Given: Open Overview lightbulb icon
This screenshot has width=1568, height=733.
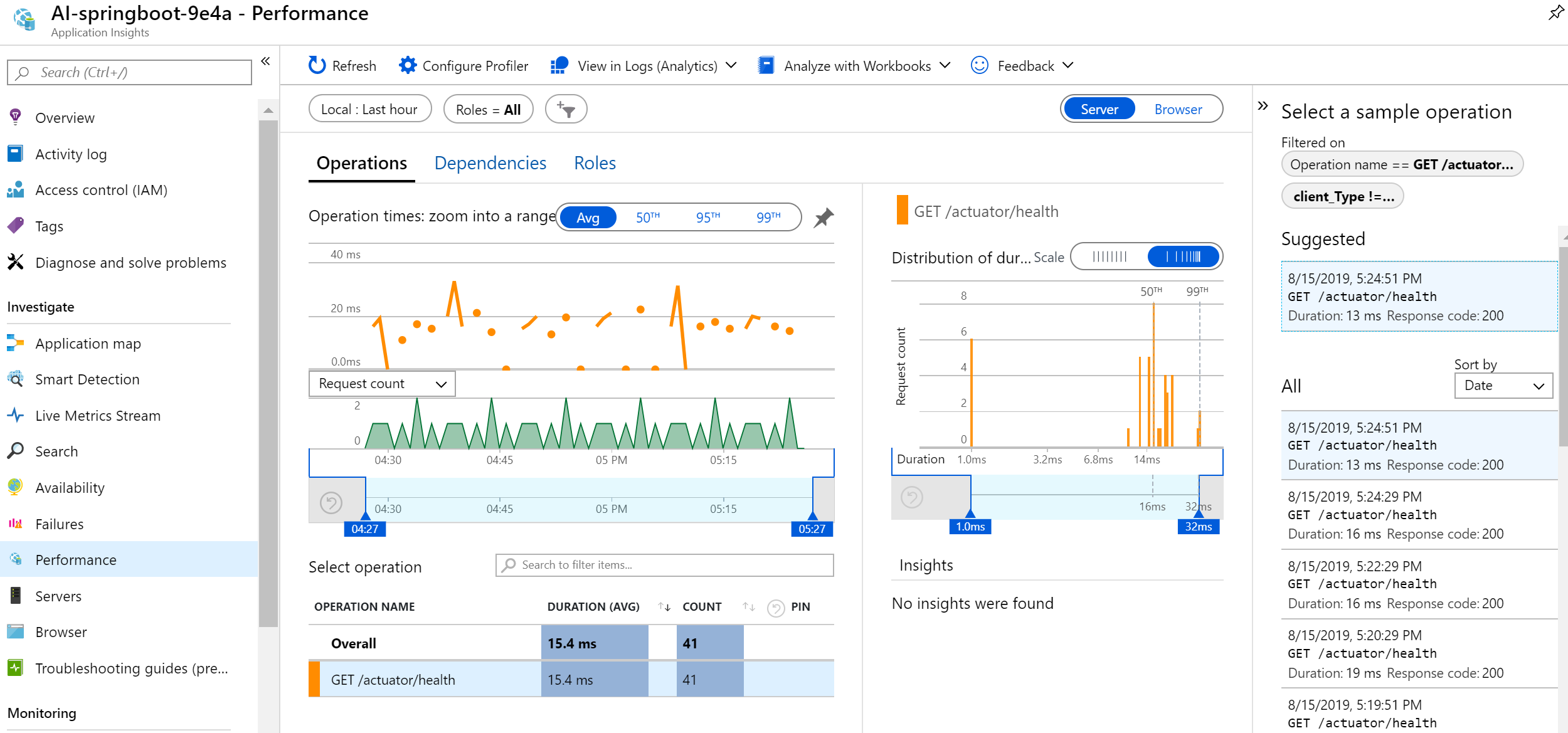Looking at the screenshot, I should click(x=16, y=117).
